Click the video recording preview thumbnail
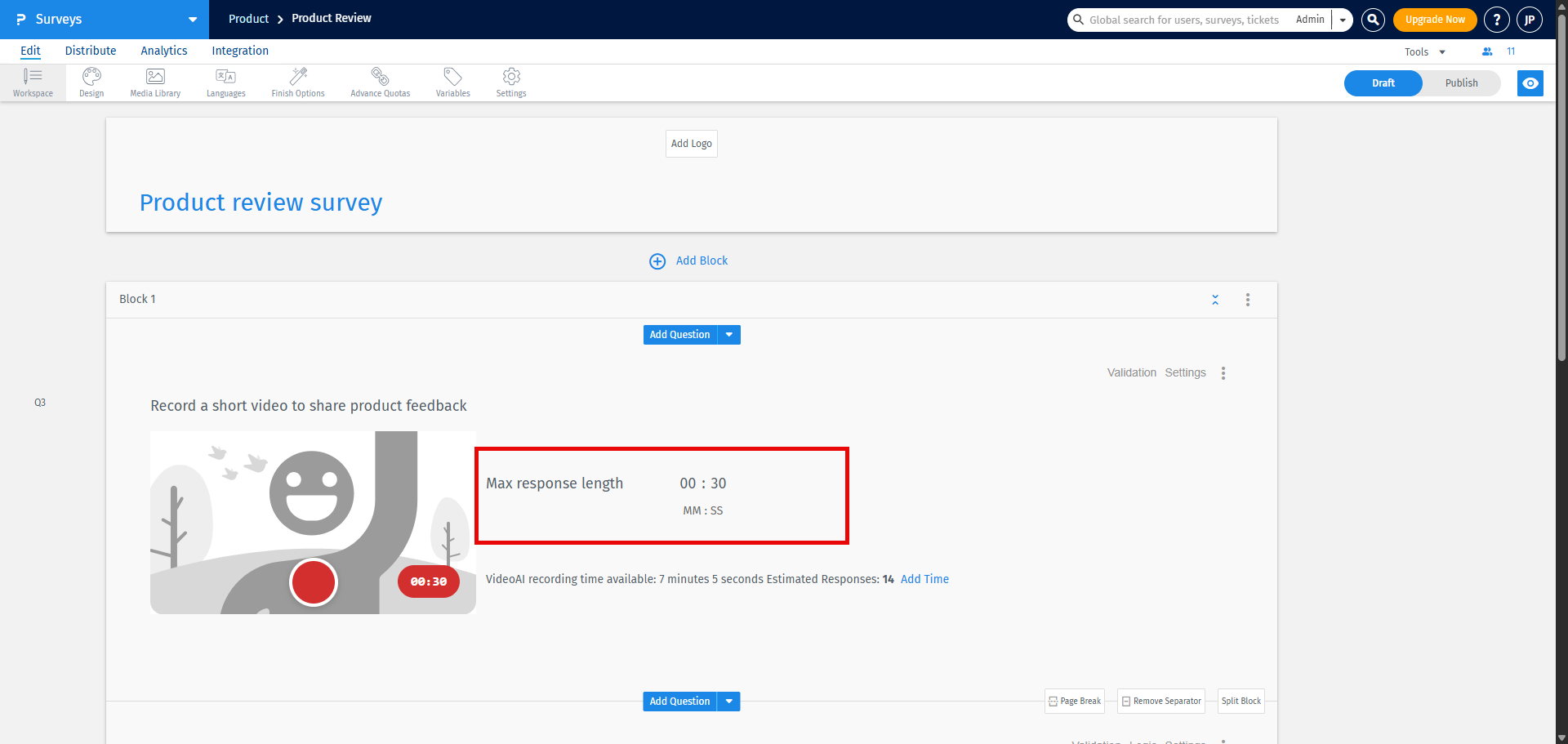Screen dimensions: 1568x744 point(313,523)
